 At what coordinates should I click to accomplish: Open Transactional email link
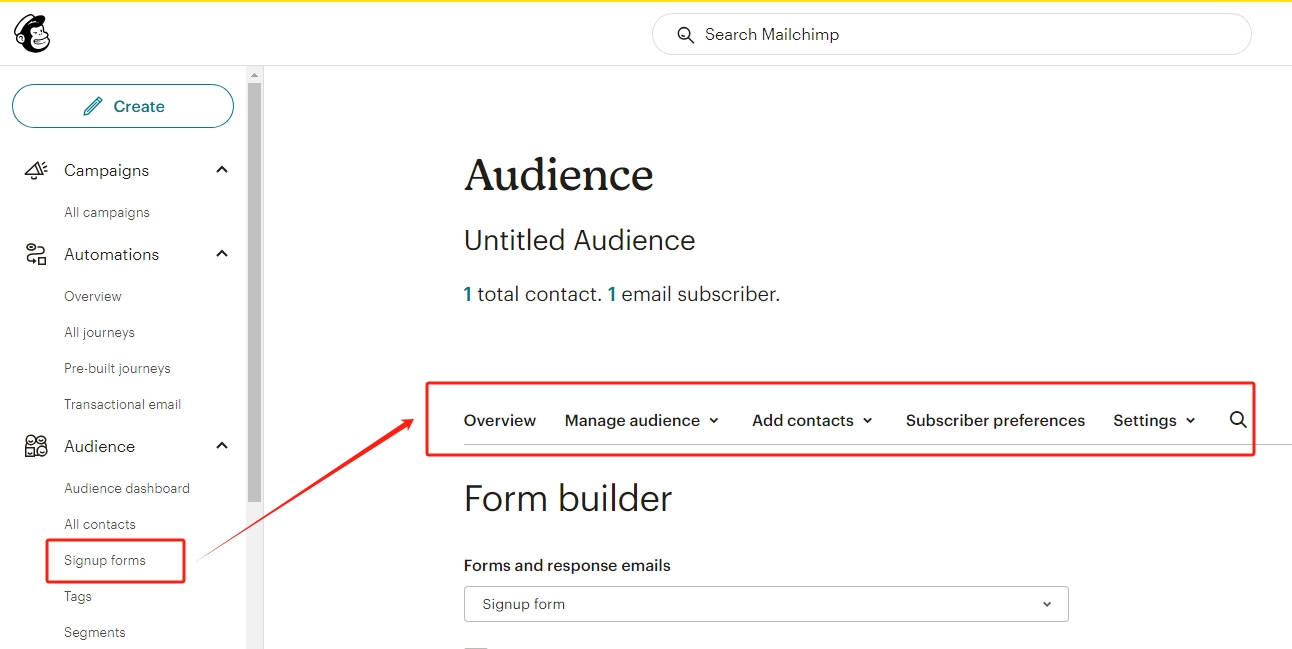(x=123, y=404)
